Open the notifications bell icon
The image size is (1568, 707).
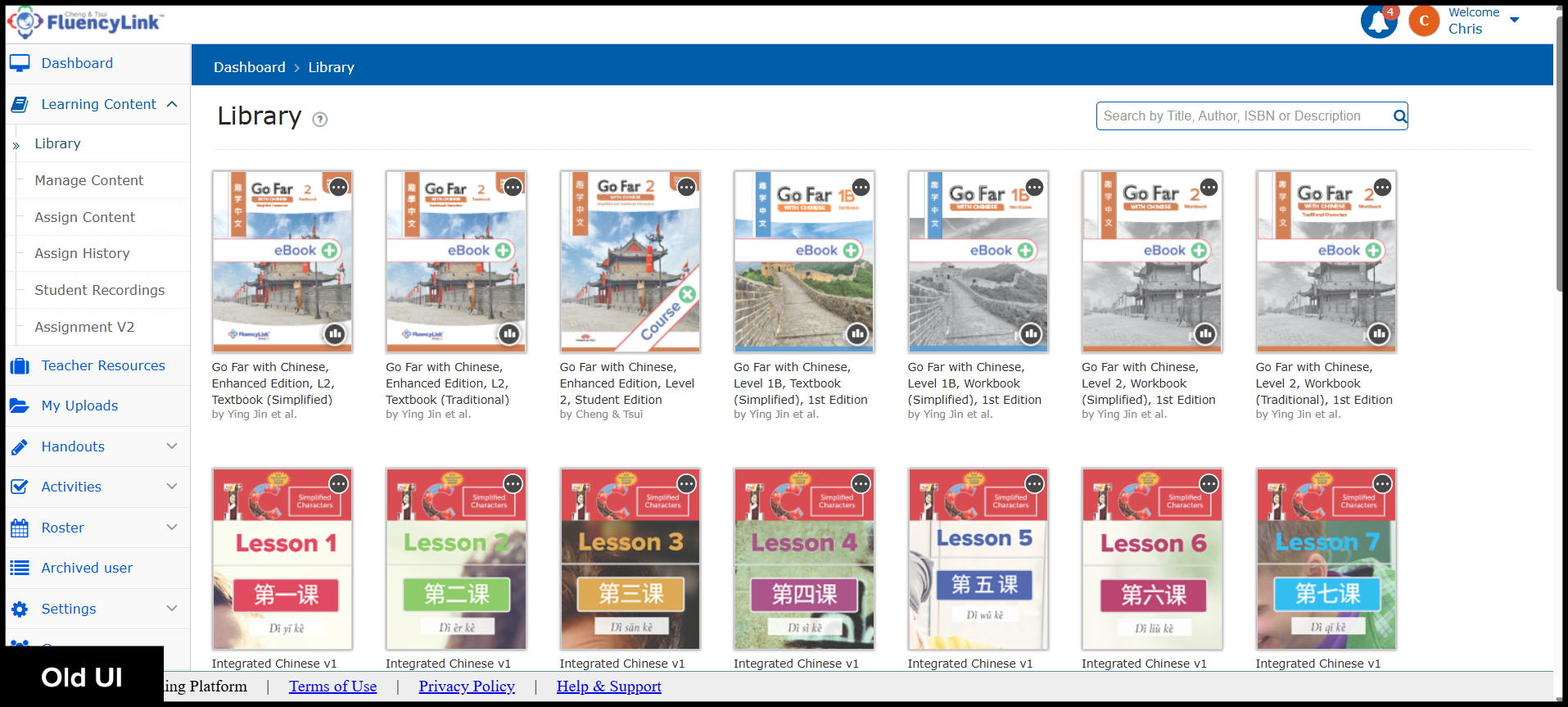tap(1379, 21)
